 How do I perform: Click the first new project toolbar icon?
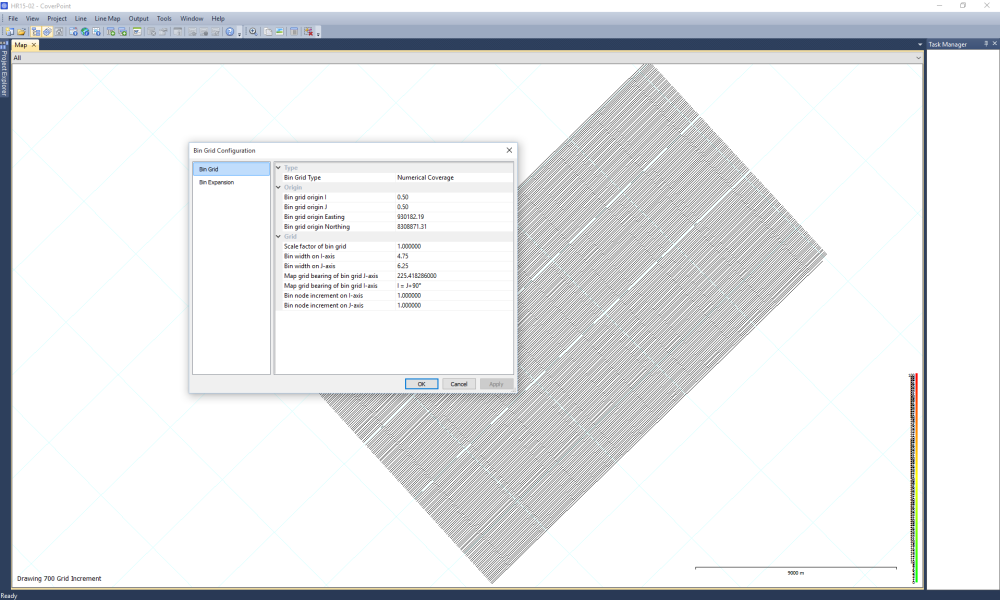click(x=9, y=32)
